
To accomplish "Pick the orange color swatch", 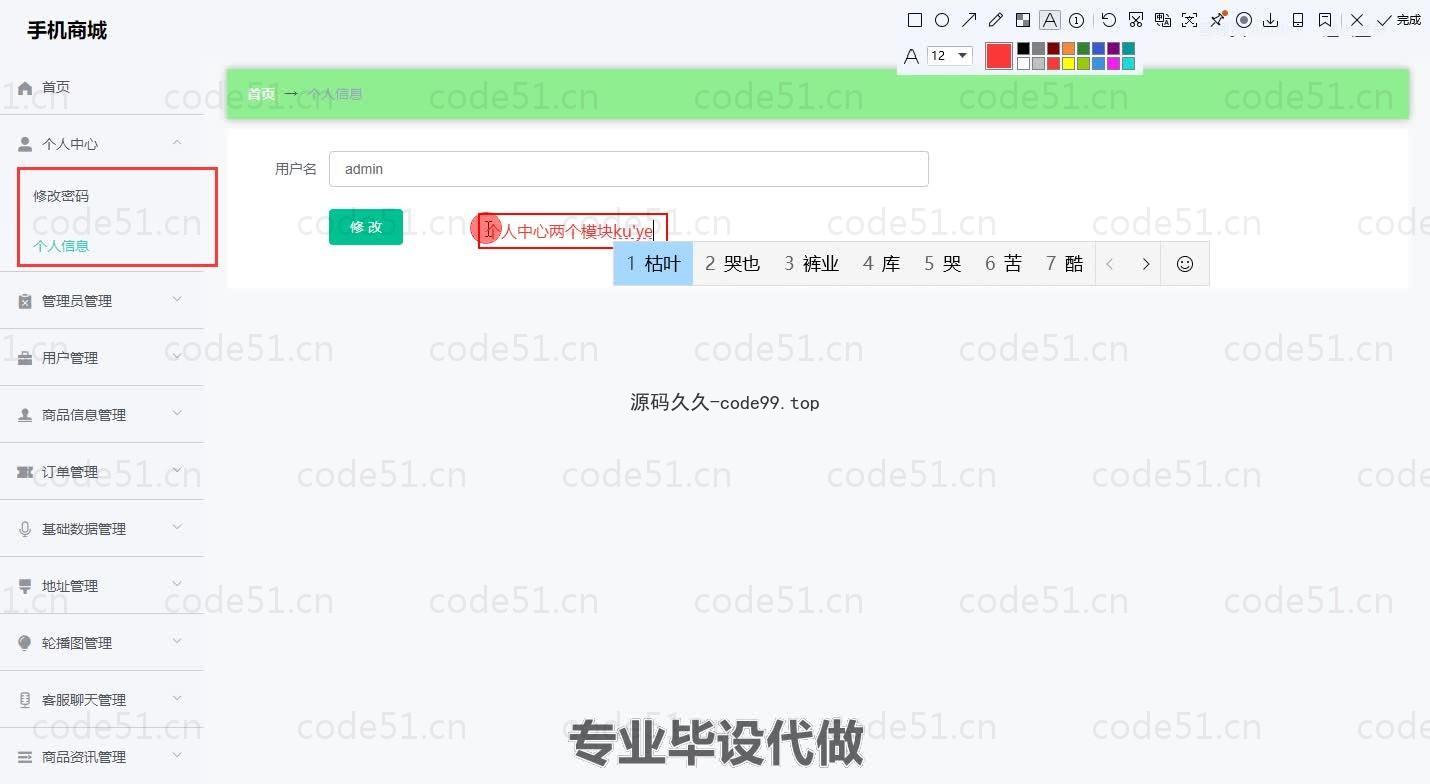I will pyautogui.click(x=1068, y=48).
